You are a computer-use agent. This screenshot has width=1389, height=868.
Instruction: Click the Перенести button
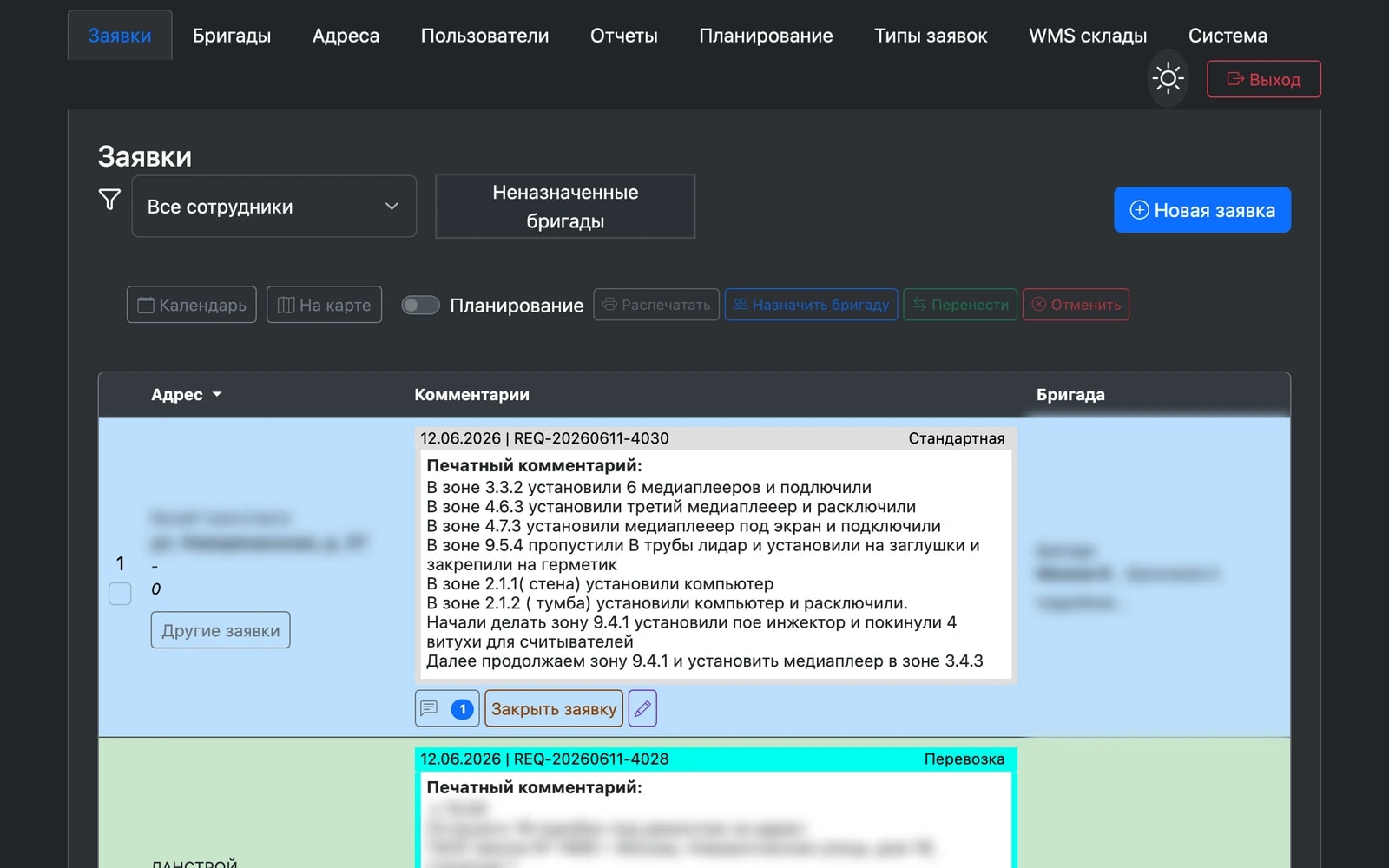tap(960, 305)
